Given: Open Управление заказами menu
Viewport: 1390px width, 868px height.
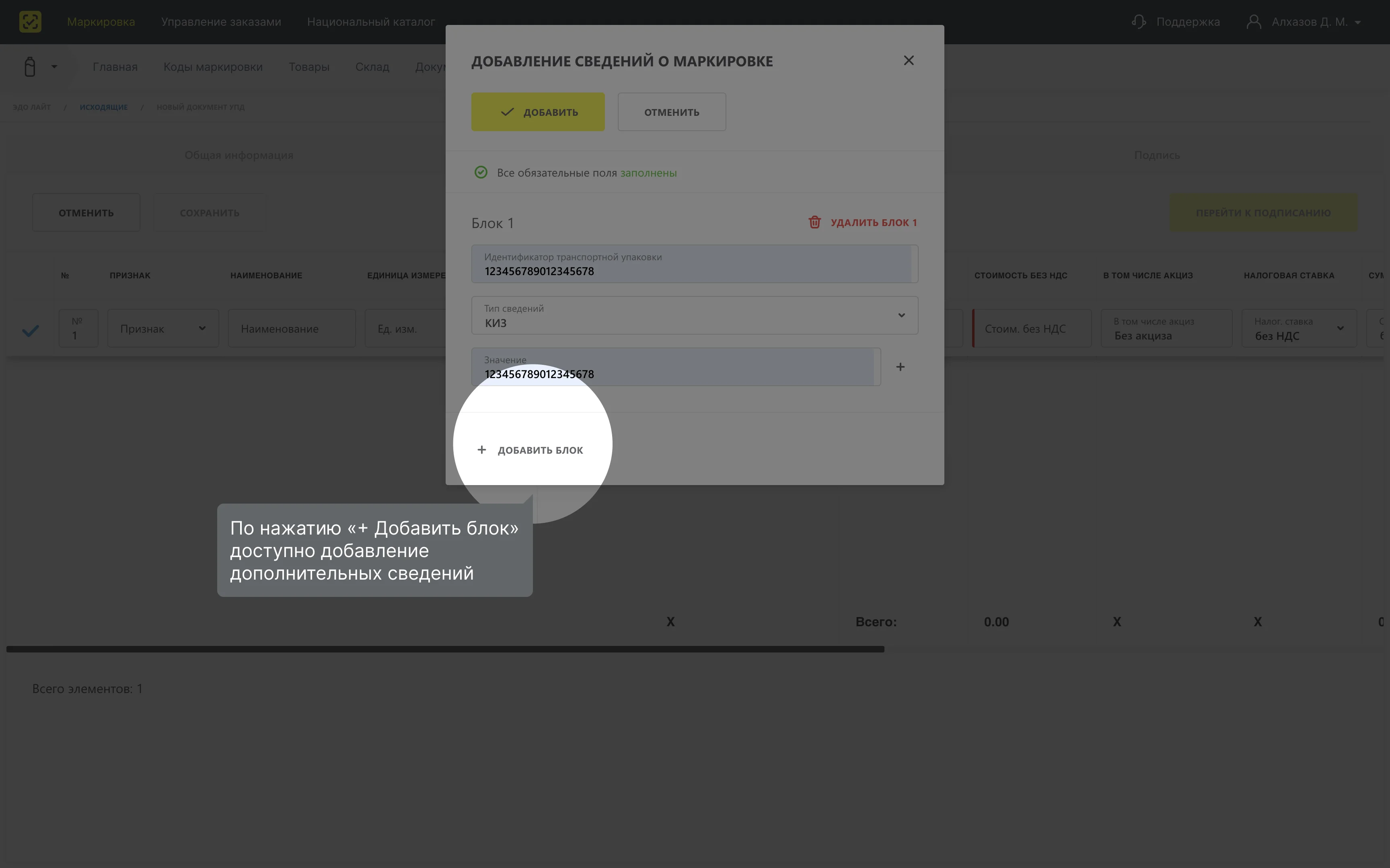Looking at the screenshot, I should click(x=221, y=22).
